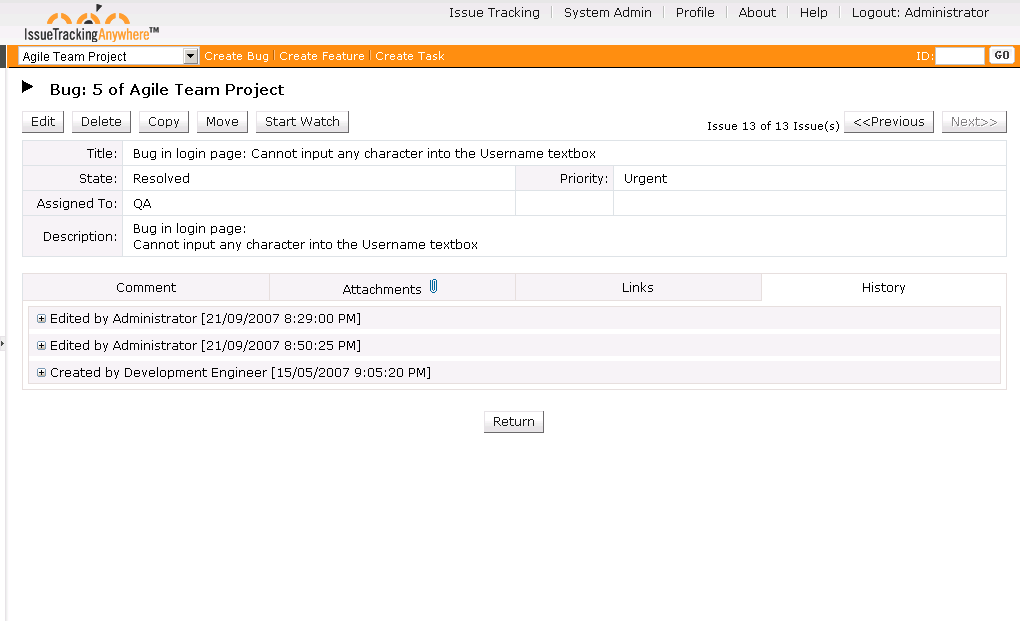This screenshot has height=621, width=1020.
Task: Open the System Admin menu
Action: pyautogui.click(x=607, y=13)
